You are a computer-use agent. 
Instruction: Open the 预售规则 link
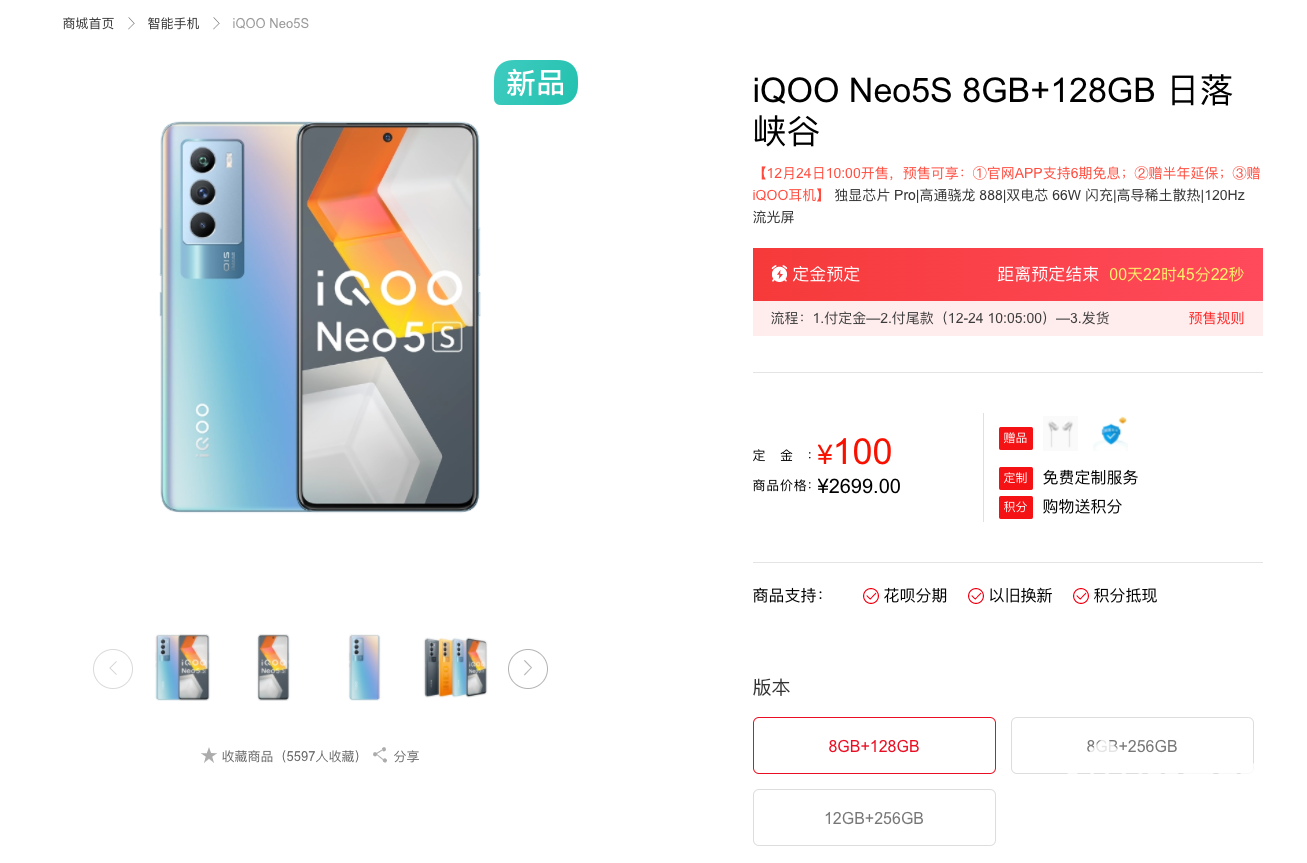1216,318
